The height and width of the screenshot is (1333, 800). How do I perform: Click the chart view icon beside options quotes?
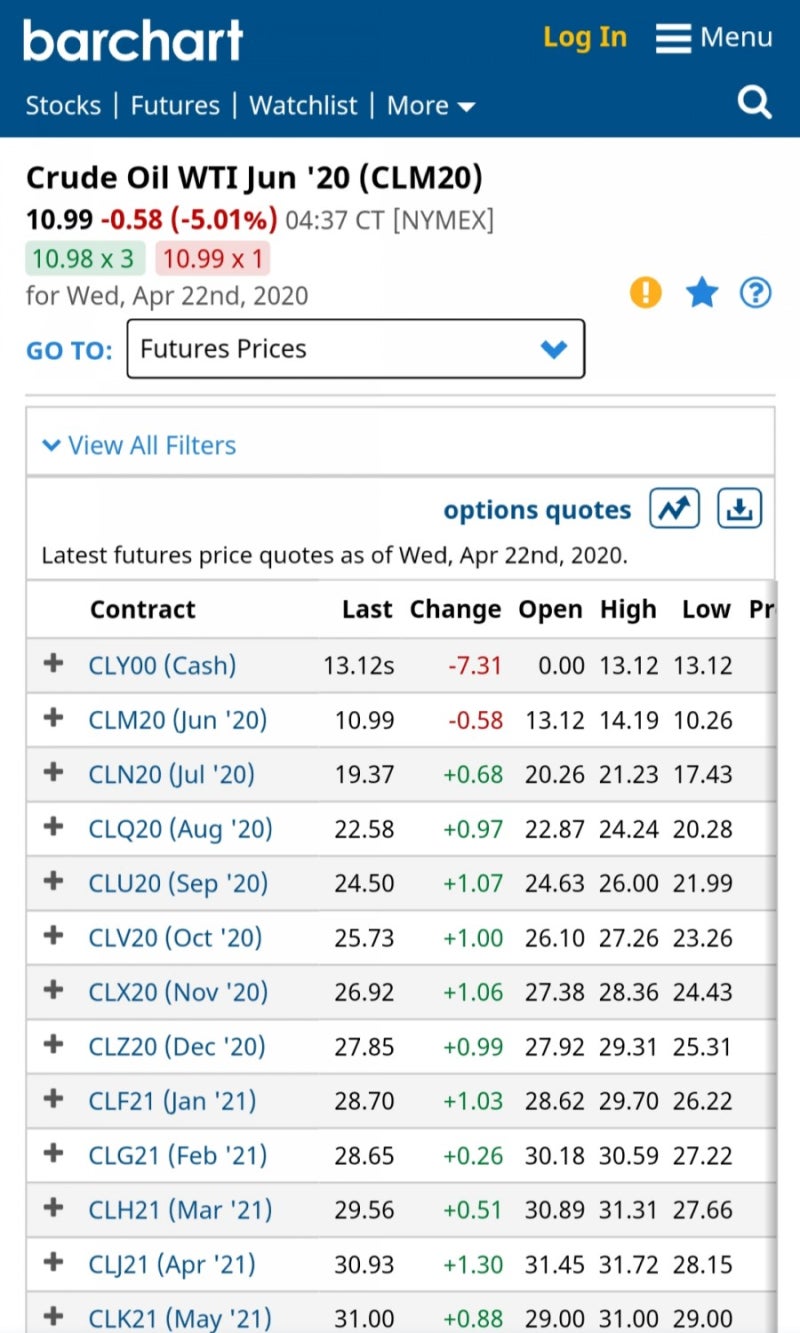pos(674,509)
